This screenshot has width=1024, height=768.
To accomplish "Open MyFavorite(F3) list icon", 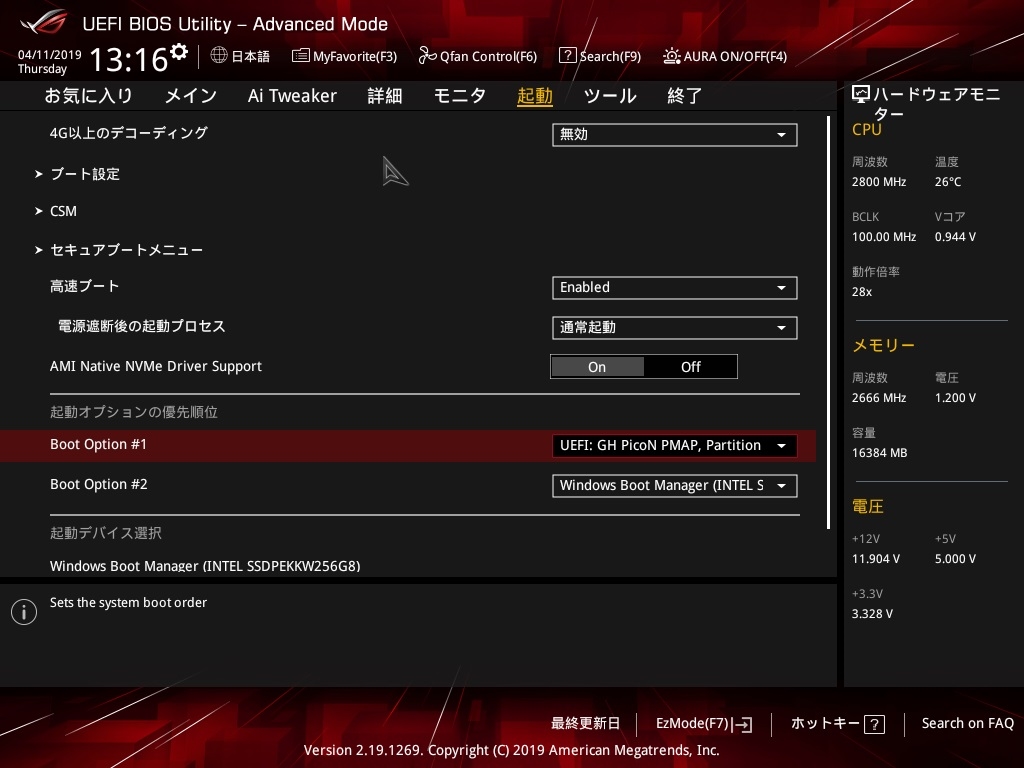I will click(300, 56).
